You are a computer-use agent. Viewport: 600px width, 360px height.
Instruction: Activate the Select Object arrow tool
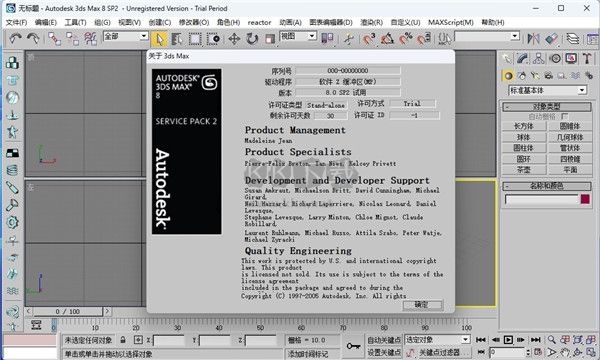tap(159, 39)
